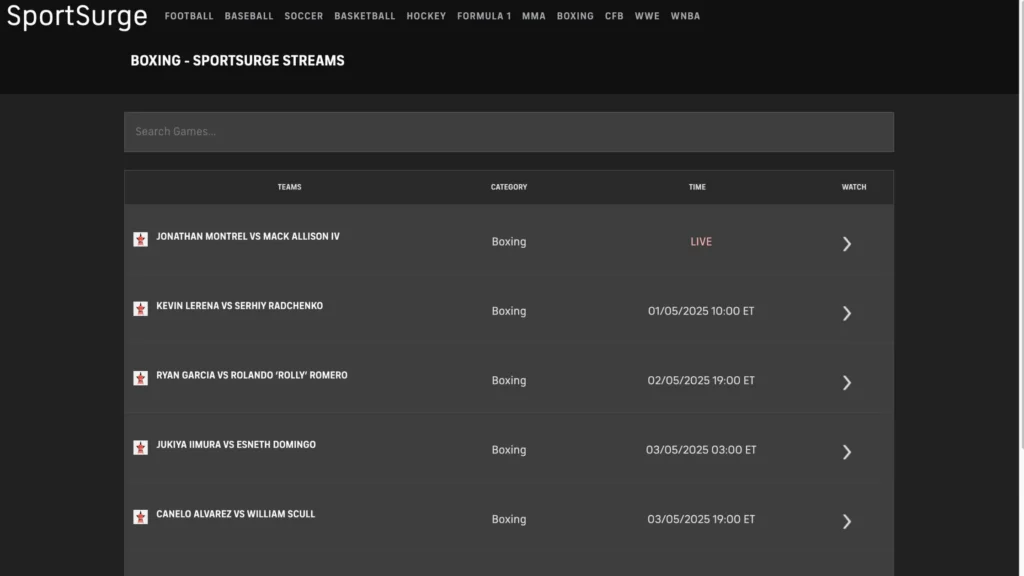
Task: Click the watch arrow for Kevin Lerena vs Radchenko
Action: click(x=847, y=313)
